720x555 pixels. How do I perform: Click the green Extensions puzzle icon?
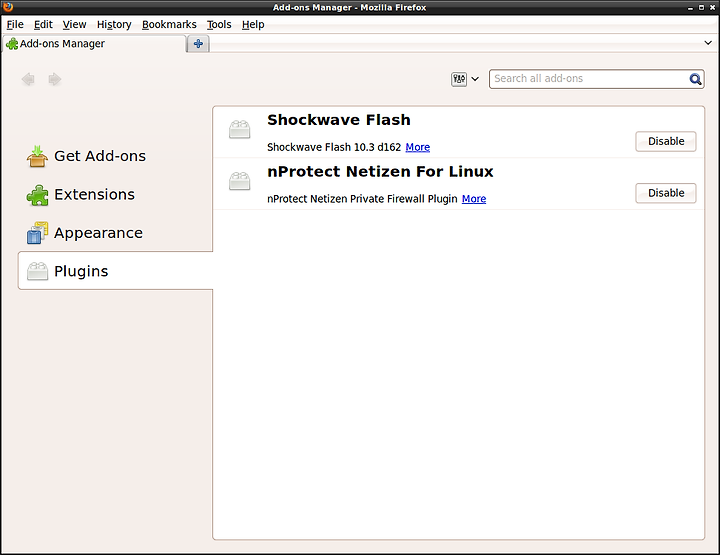(x=37, y=195)
